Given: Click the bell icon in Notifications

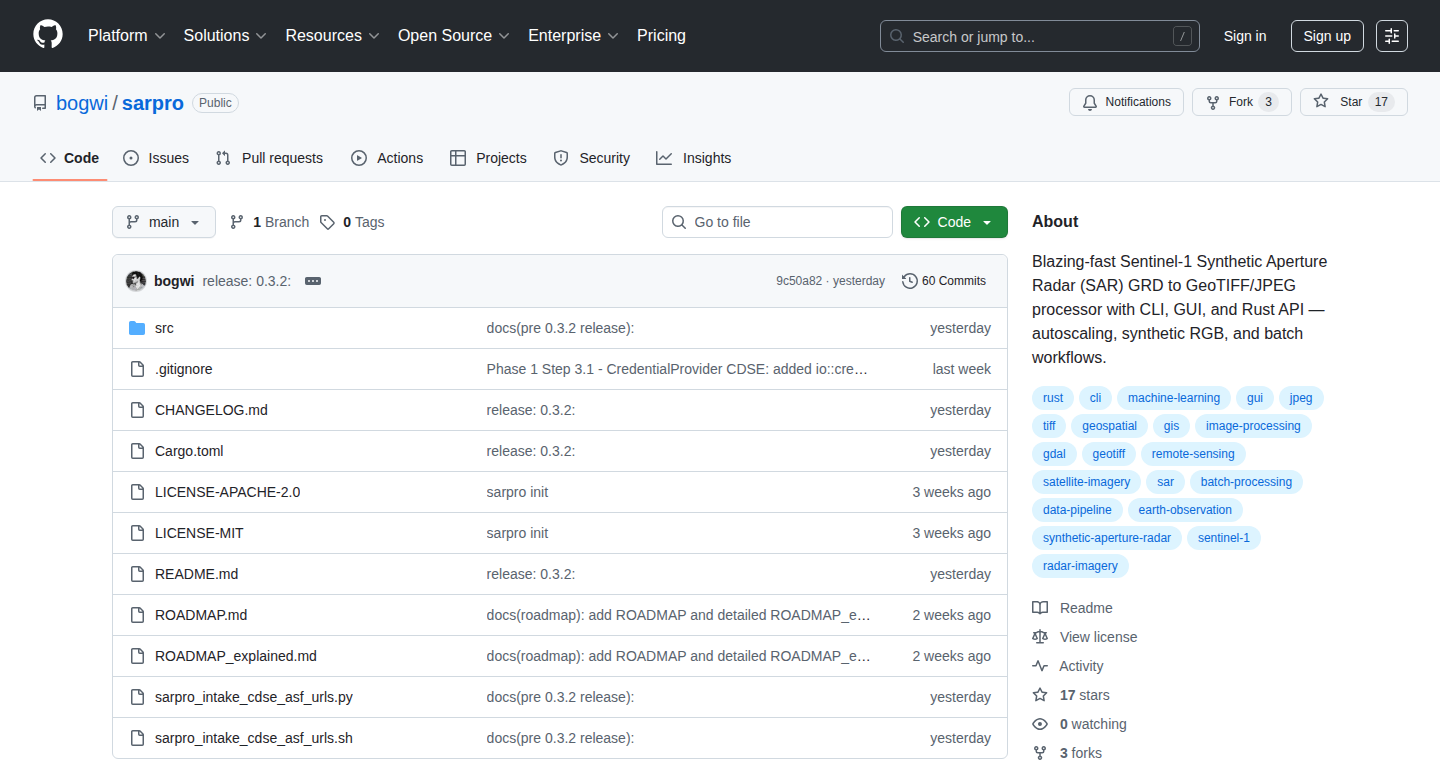Looking at the screenshot, I should [x=1090, y=102].
